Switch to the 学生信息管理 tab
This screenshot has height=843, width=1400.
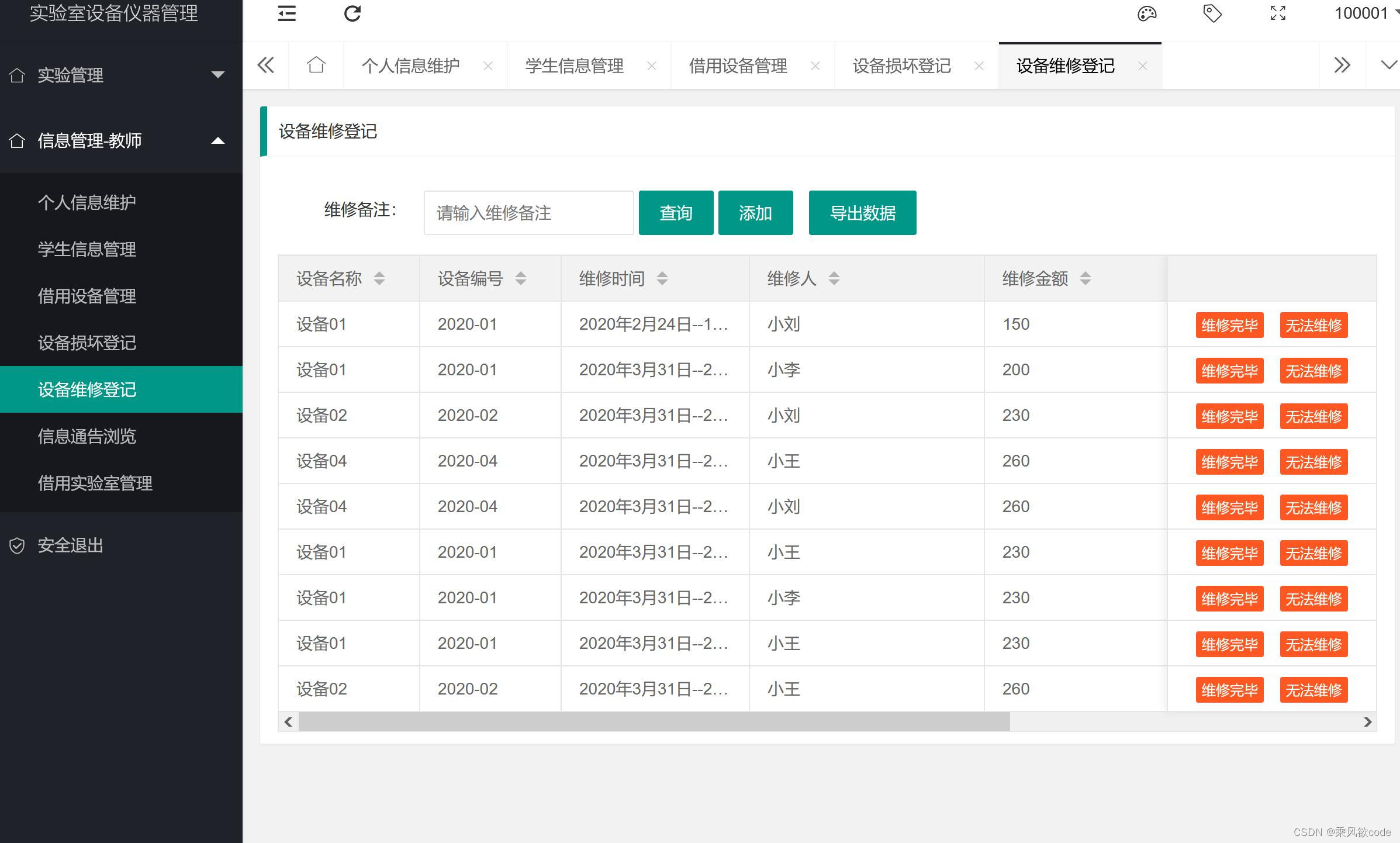(x=573, y=66)
